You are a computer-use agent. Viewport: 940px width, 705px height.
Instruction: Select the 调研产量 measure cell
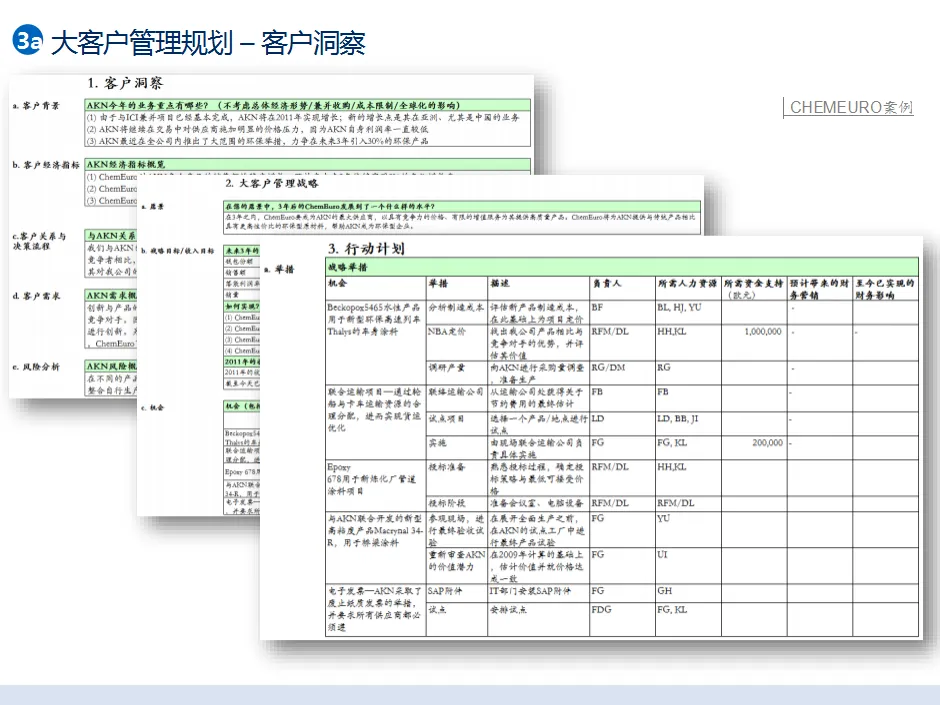pos(457,372)
